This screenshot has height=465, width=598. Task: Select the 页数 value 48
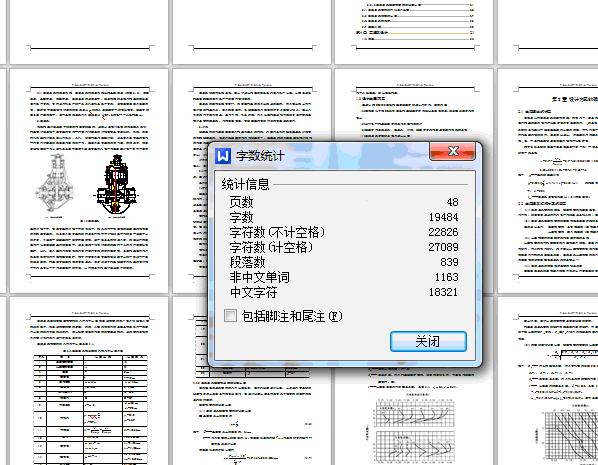coord(452,202)
